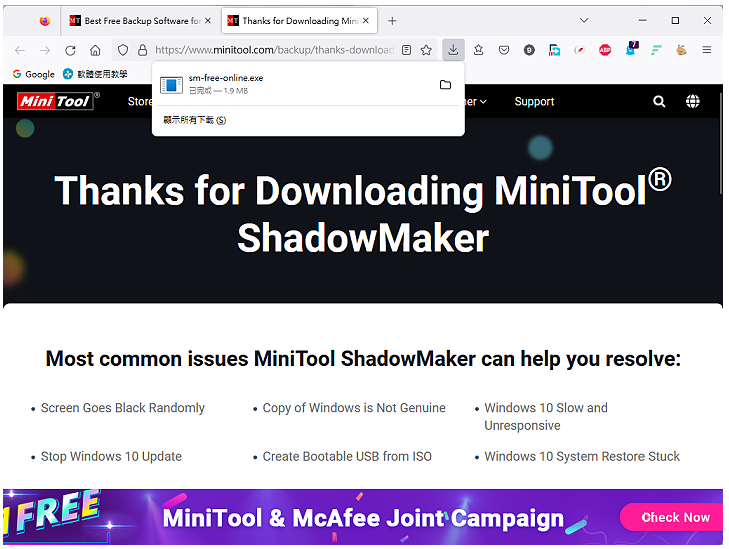
Task: Toggle reader view icon
Action: 406,50
